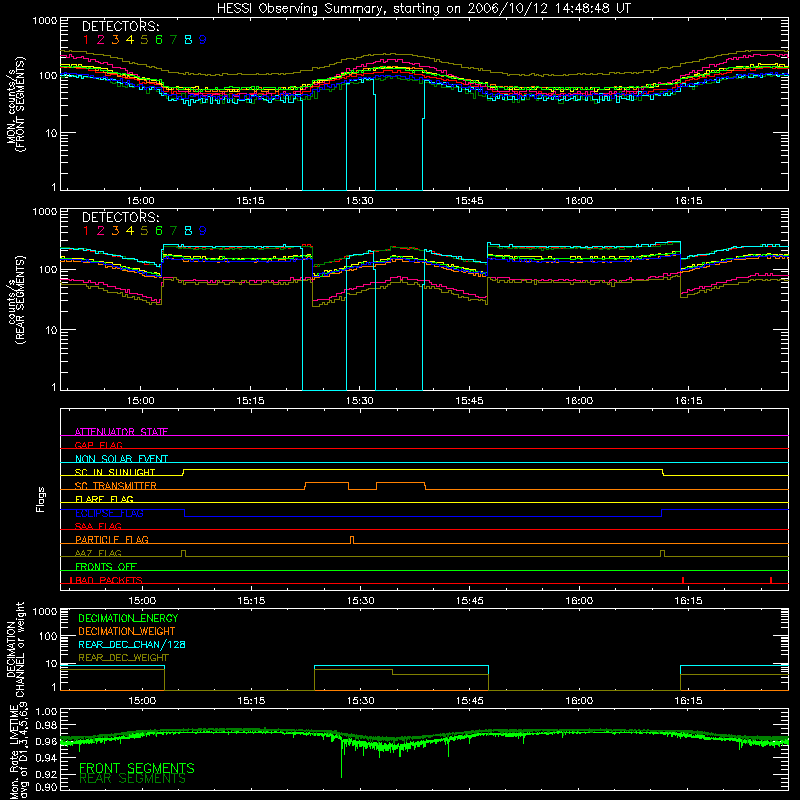Viewport: 800px width, 800px height.
Task: Click the NON SOLAR EVENT flag label
Action: pos(121,459)
